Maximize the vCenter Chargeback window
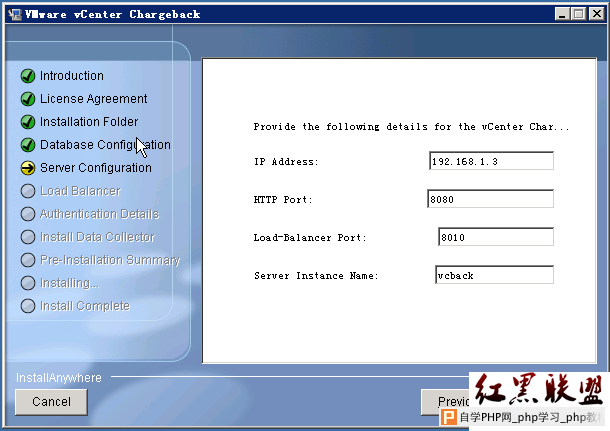 click(x=579, y=14)
